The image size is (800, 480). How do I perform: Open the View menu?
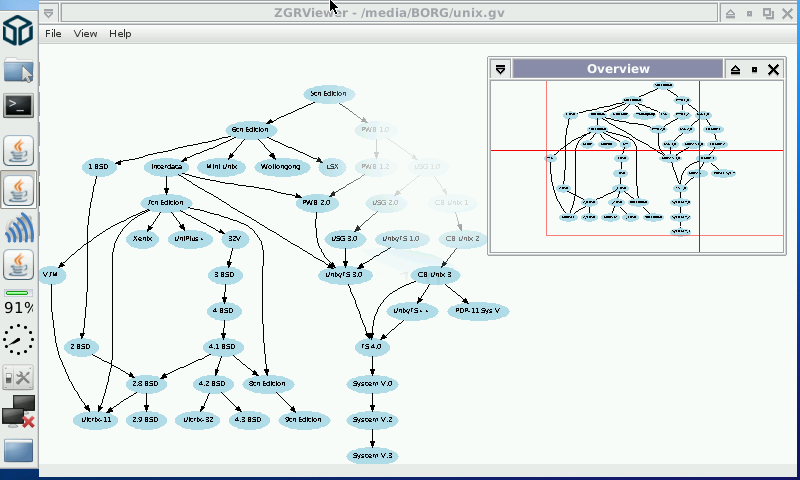pos(85,34)
